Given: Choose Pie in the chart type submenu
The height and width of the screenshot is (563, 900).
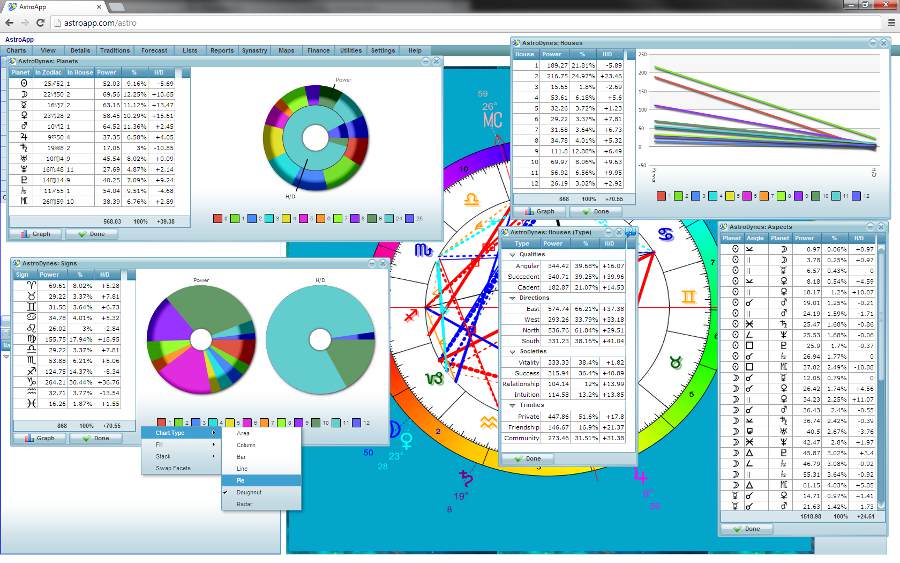Looking at the screenshot, I should click(240, 480).
